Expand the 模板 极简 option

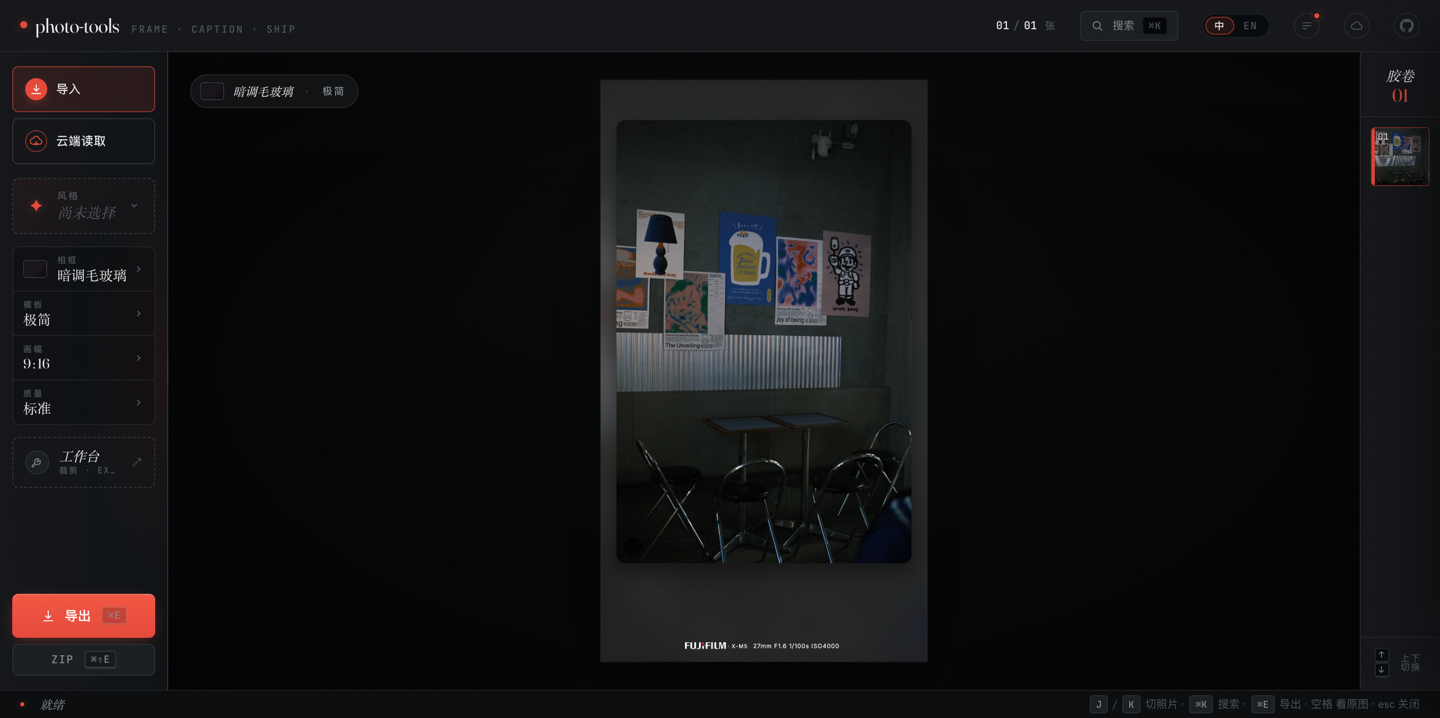(84, 314)
